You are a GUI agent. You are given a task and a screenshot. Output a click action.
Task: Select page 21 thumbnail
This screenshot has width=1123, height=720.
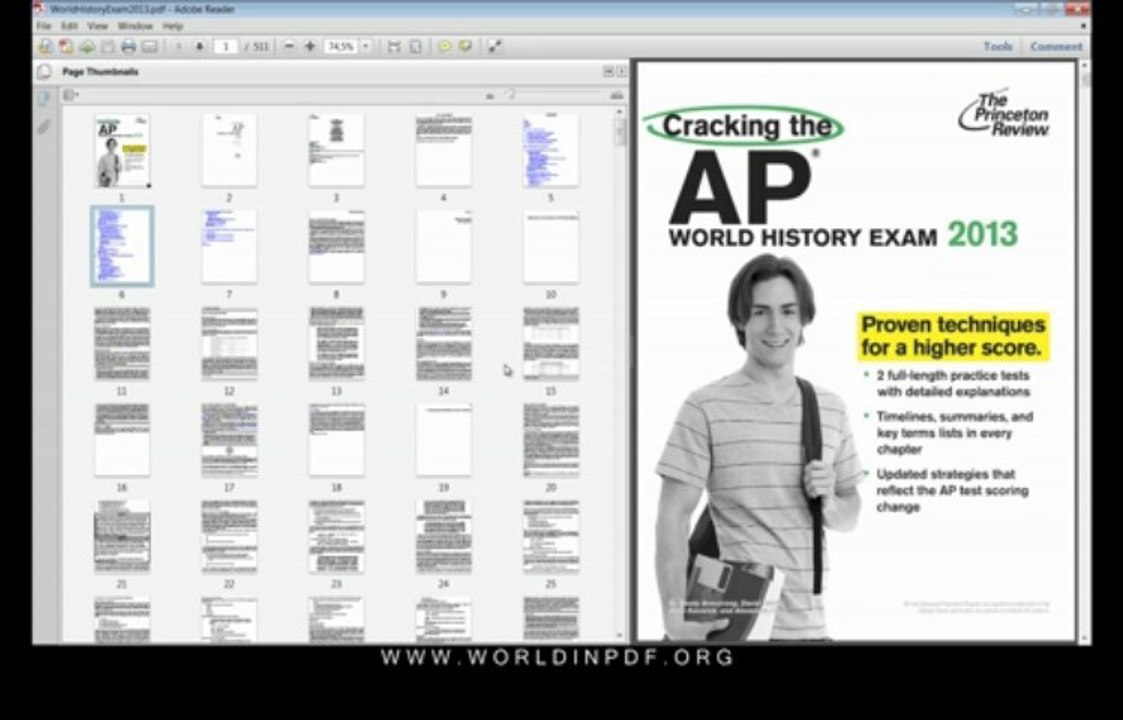click(122, 536)
